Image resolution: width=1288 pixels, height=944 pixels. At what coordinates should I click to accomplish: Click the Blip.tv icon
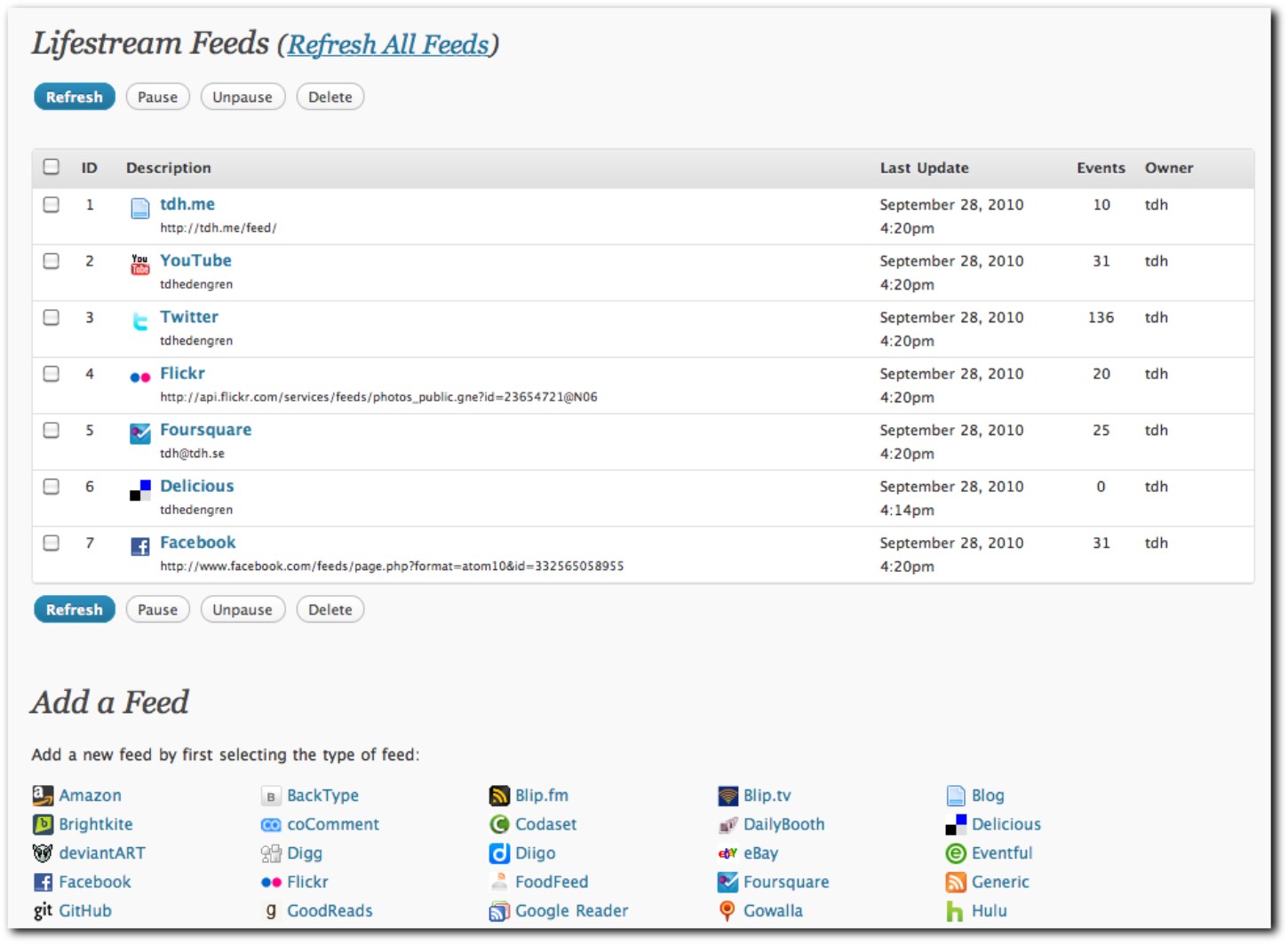[x=727, y=795]
